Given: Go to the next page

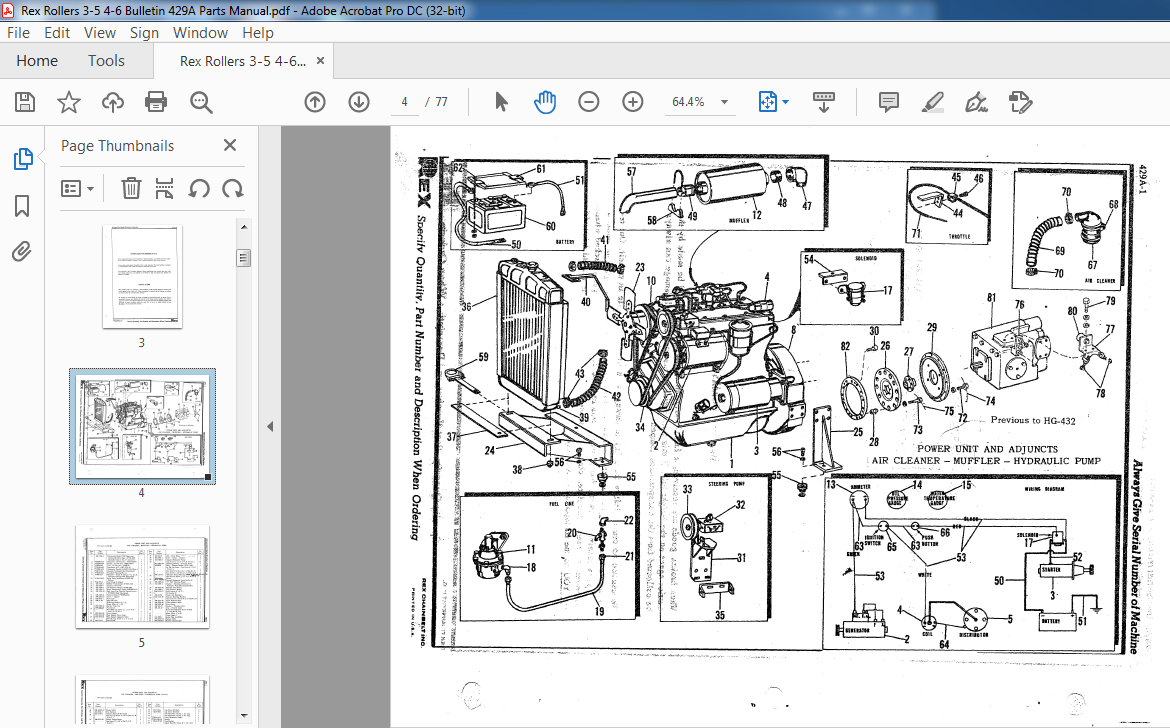Looking at the screenshot, I should pyautogui.click(x=359, y=101).
